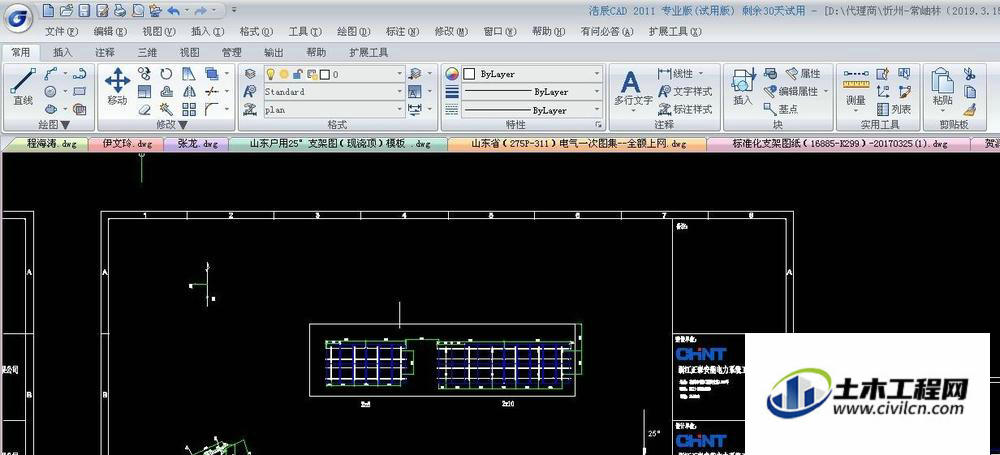
Task: Select the Fillet tool in the 修改 panel
Action: 211,109
